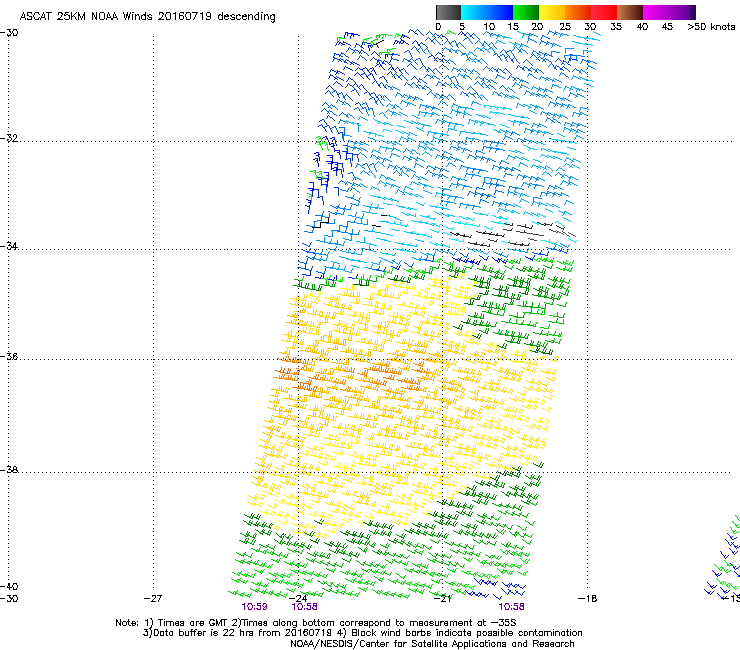This screenshot has height=650, width=740.
Task: Choose the orange 25-30 knots color segment
Action: [x=578, y=12]
